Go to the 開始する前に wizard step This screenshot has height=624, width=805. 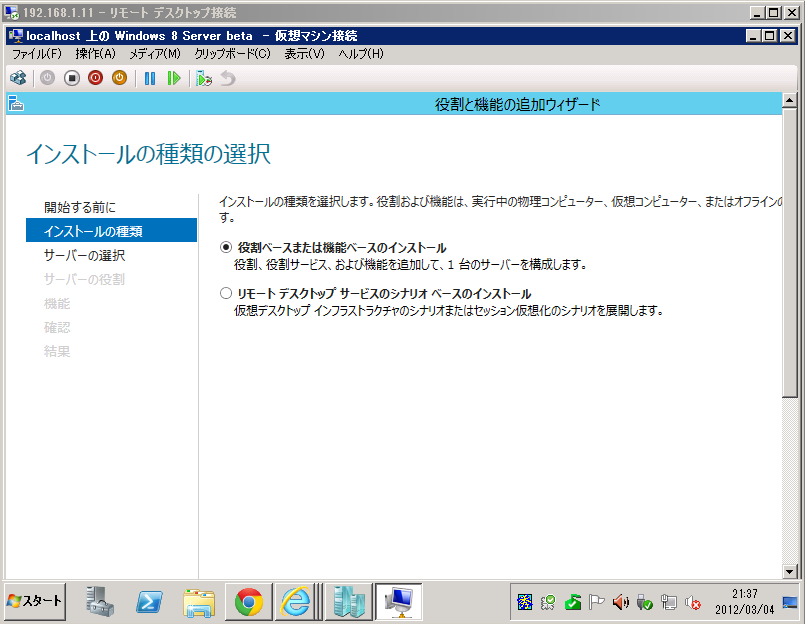(80, 207)
